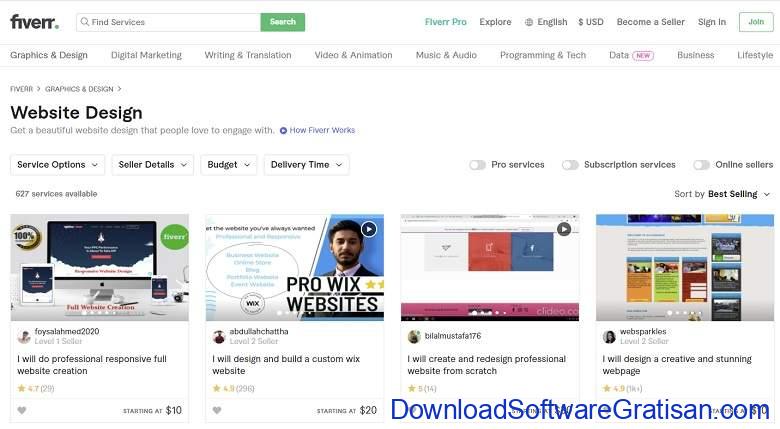This screenshot has height=429, width=780.
Task: Click seller name bilalmustafa176
Action: click(x=453, y=336)
